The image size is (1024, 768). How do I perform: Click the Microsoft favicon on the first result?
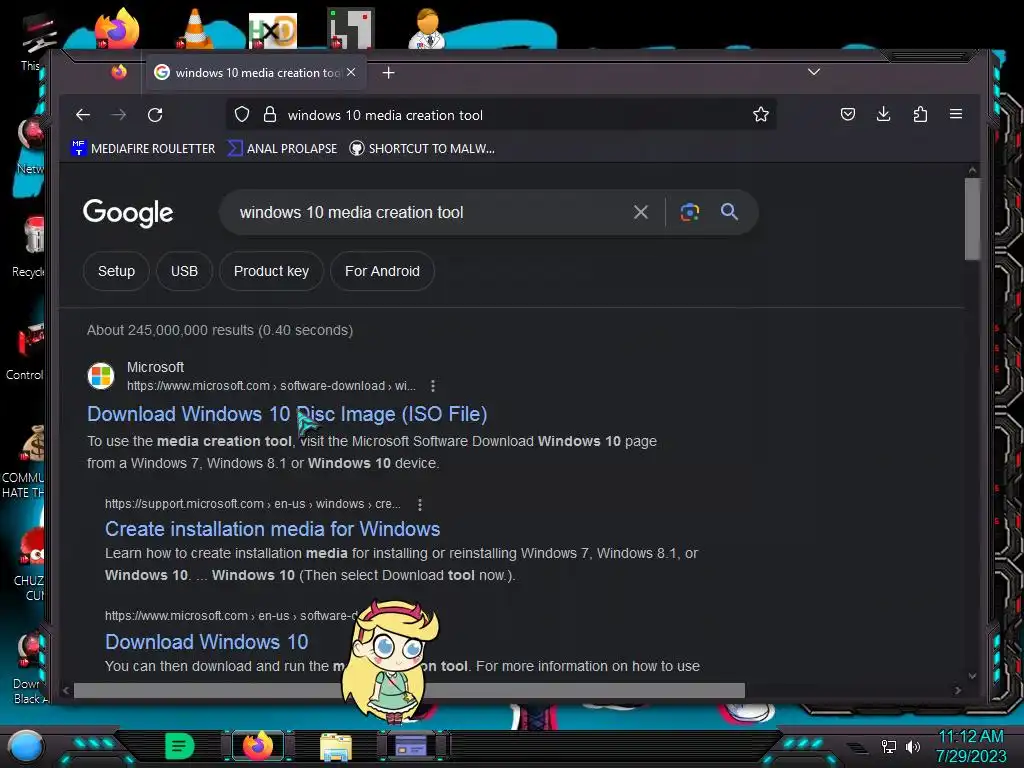click(101, 376)
